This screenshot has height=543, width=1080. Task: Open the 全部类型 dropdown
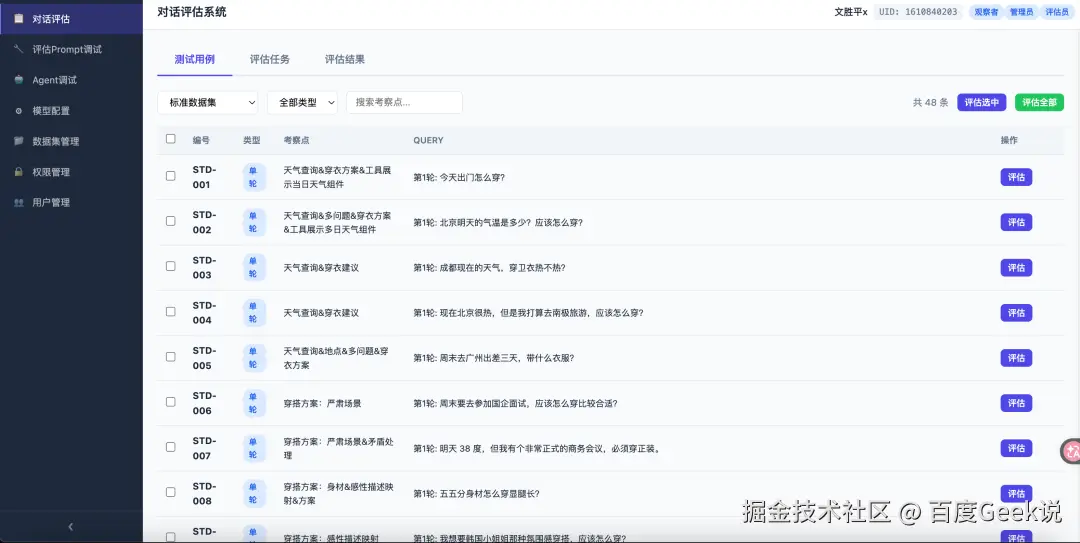point(302,102)
